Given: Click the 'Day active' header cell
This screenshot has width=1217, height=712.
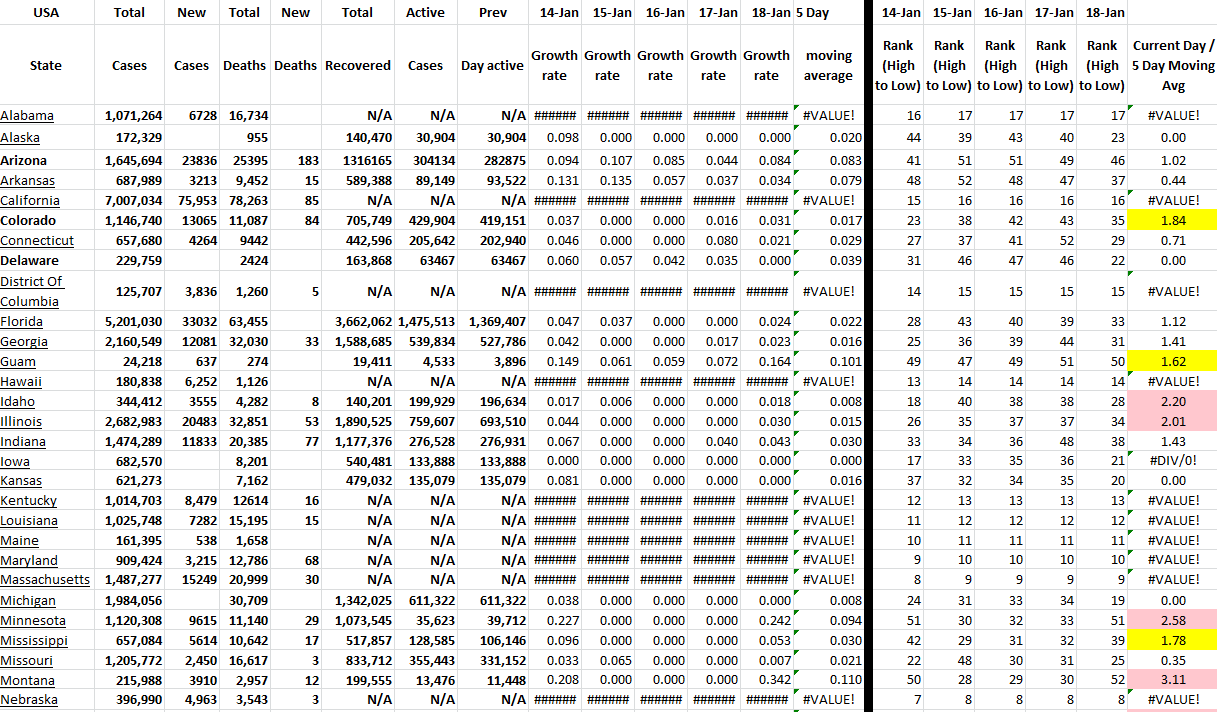Looking at the screenshot, I should pos(492,66).
